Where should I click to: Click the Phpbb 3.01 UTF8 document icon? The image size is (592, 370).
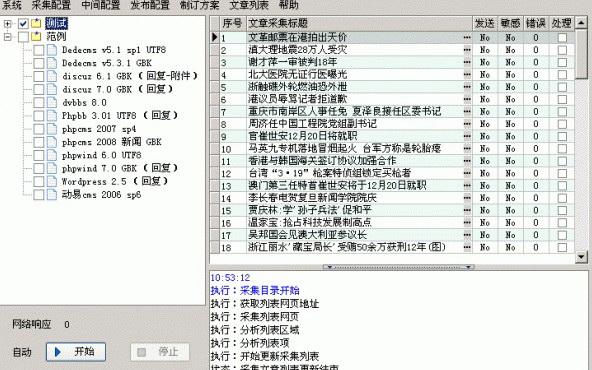tap(52, 116)
